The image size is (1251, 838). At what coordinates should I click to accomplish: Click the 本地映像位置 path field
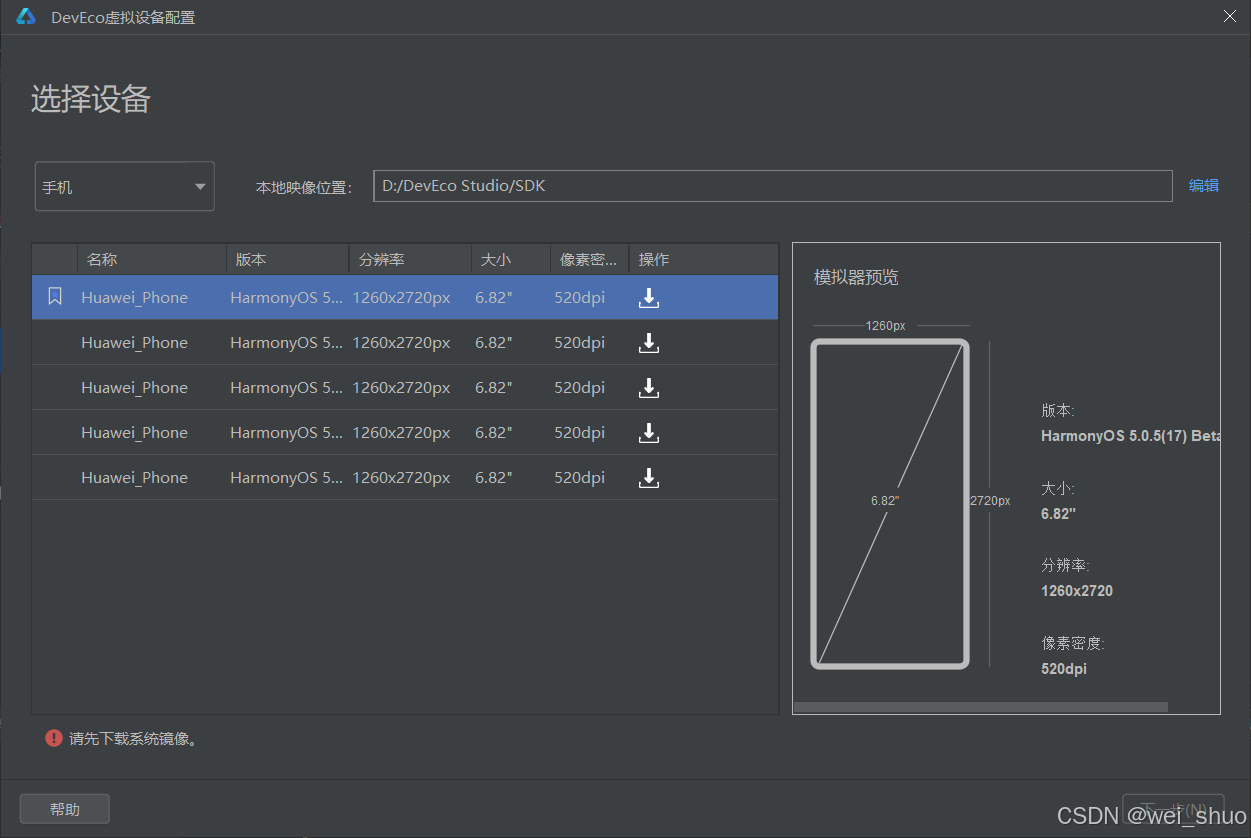coord(772,186)
